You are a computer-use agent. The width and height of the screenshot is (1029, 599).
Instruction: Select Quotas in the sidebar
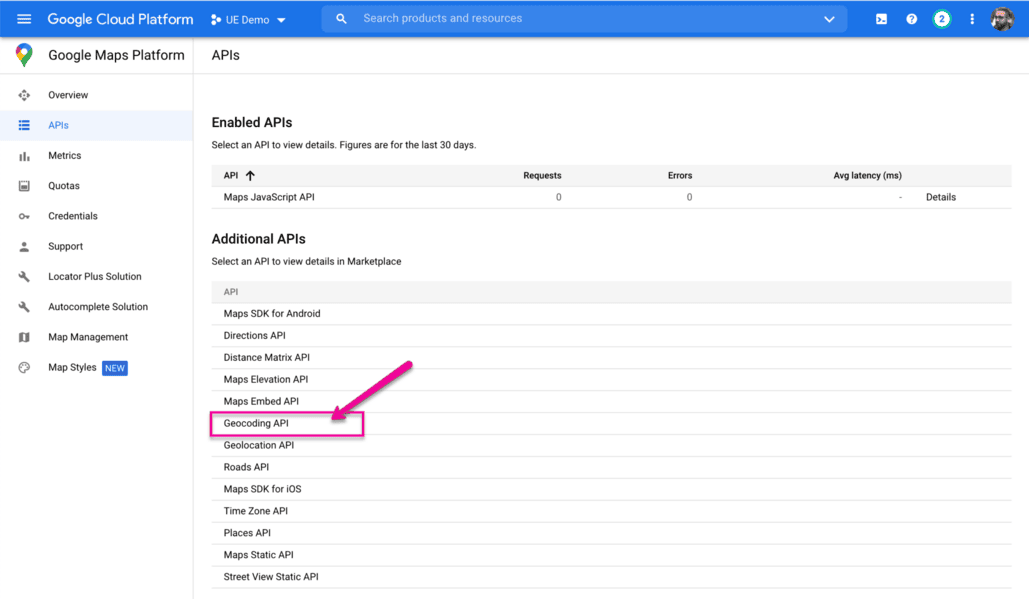pos(64,186)
